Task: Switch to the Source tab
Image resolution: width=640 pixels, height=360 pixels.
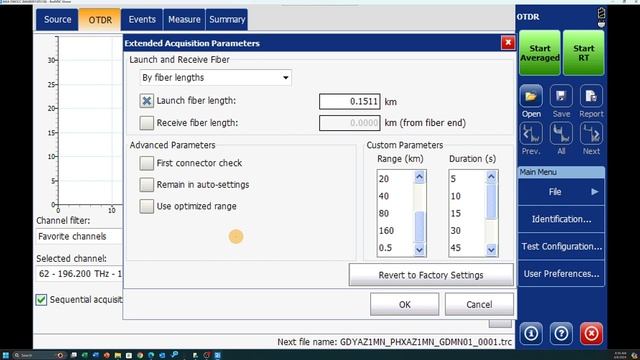Action: [57, 20]
